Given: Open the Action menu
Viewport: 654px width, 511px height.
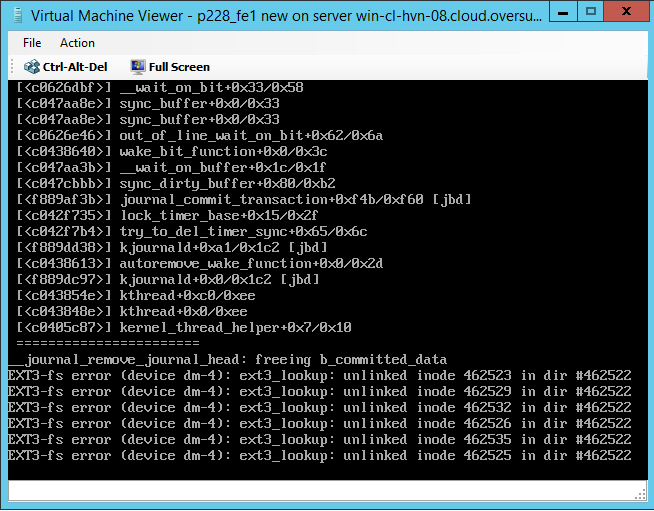Looking at the screenshot, I should coord(77,43).
